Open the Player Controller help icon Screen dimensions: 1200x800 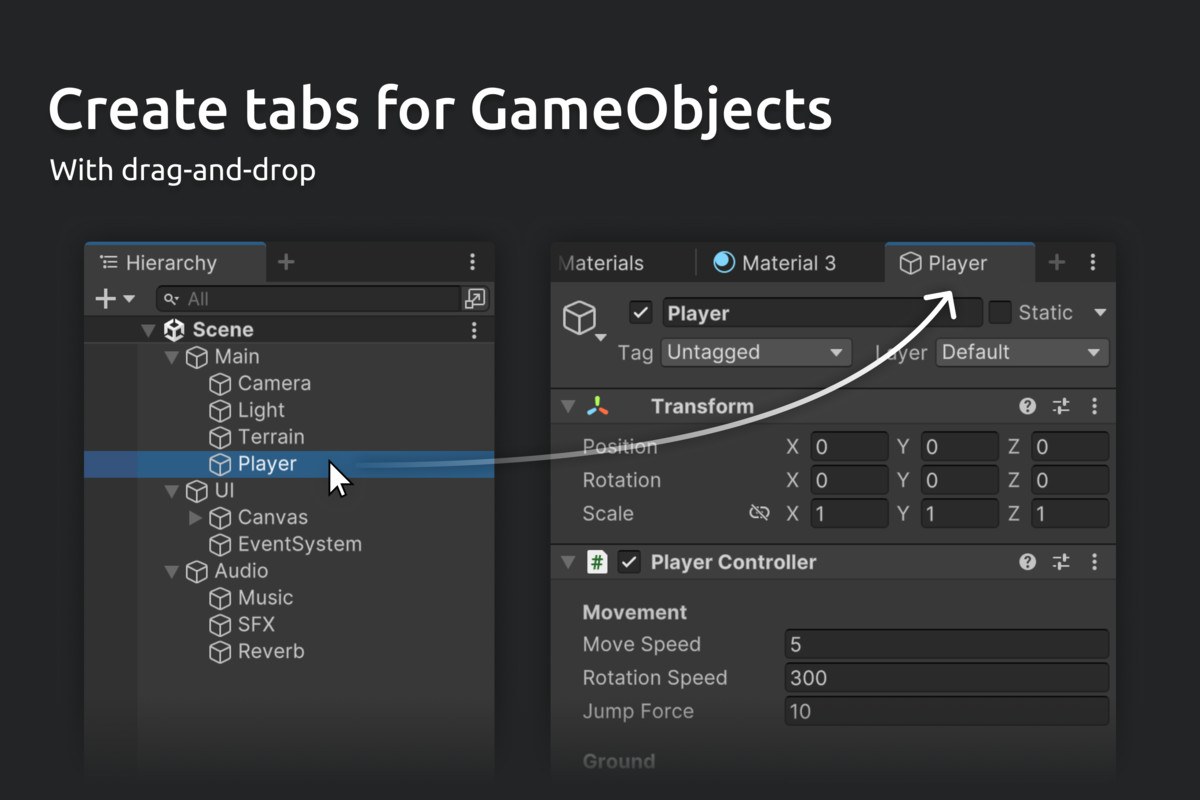pos(1027,562)
